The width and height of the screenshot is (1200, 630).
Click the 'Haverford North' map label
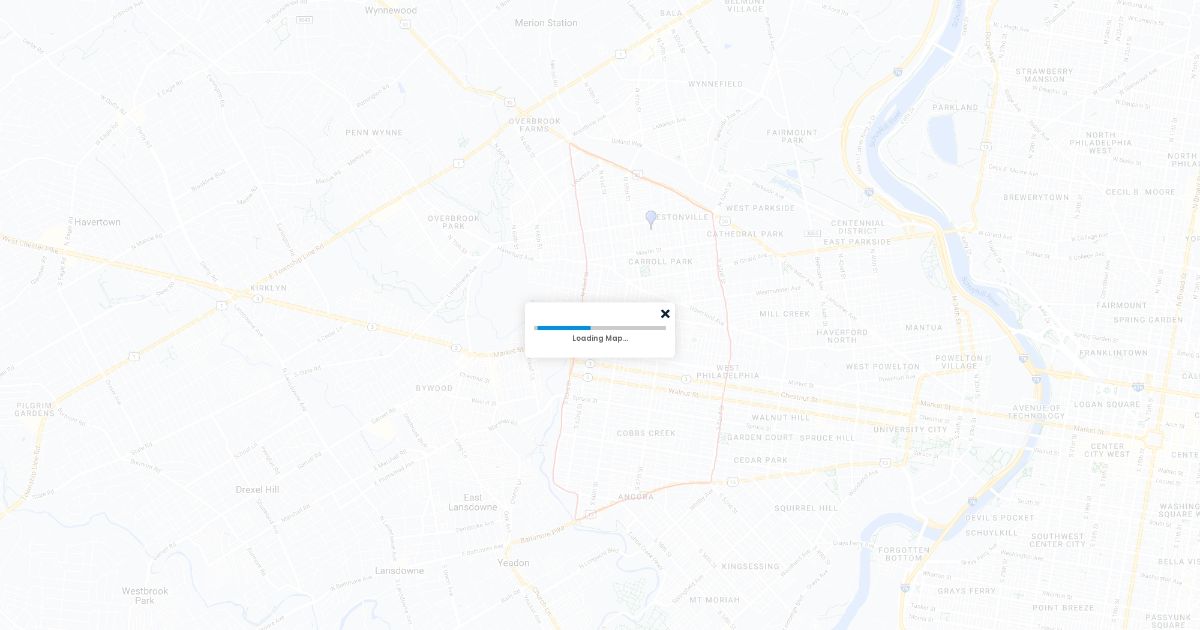(842, 336)
